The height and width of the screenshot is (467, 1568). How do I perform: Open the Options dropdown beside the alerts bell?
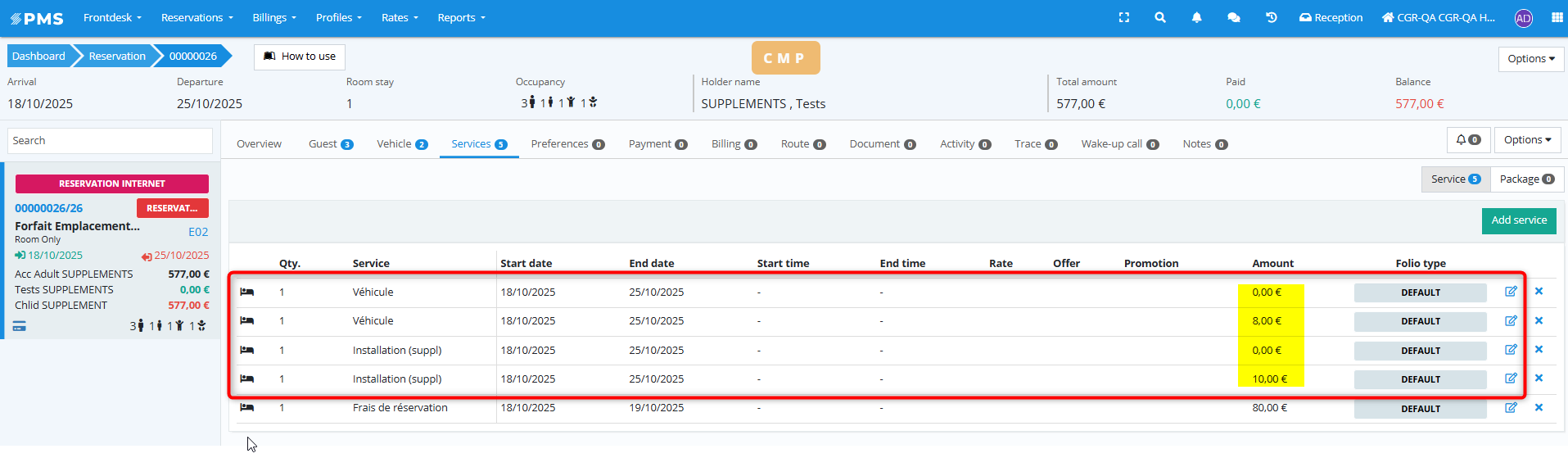(1527, 140)
